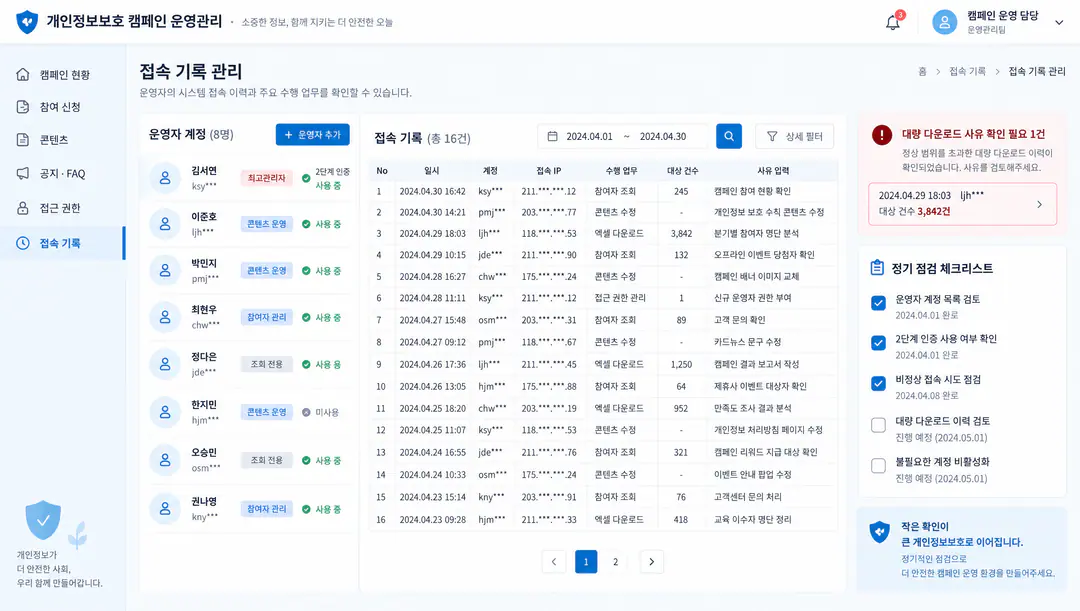Click the 접속 기록 breadcrumb link
Screen dimensions: 1080x611
pos(967,71)
